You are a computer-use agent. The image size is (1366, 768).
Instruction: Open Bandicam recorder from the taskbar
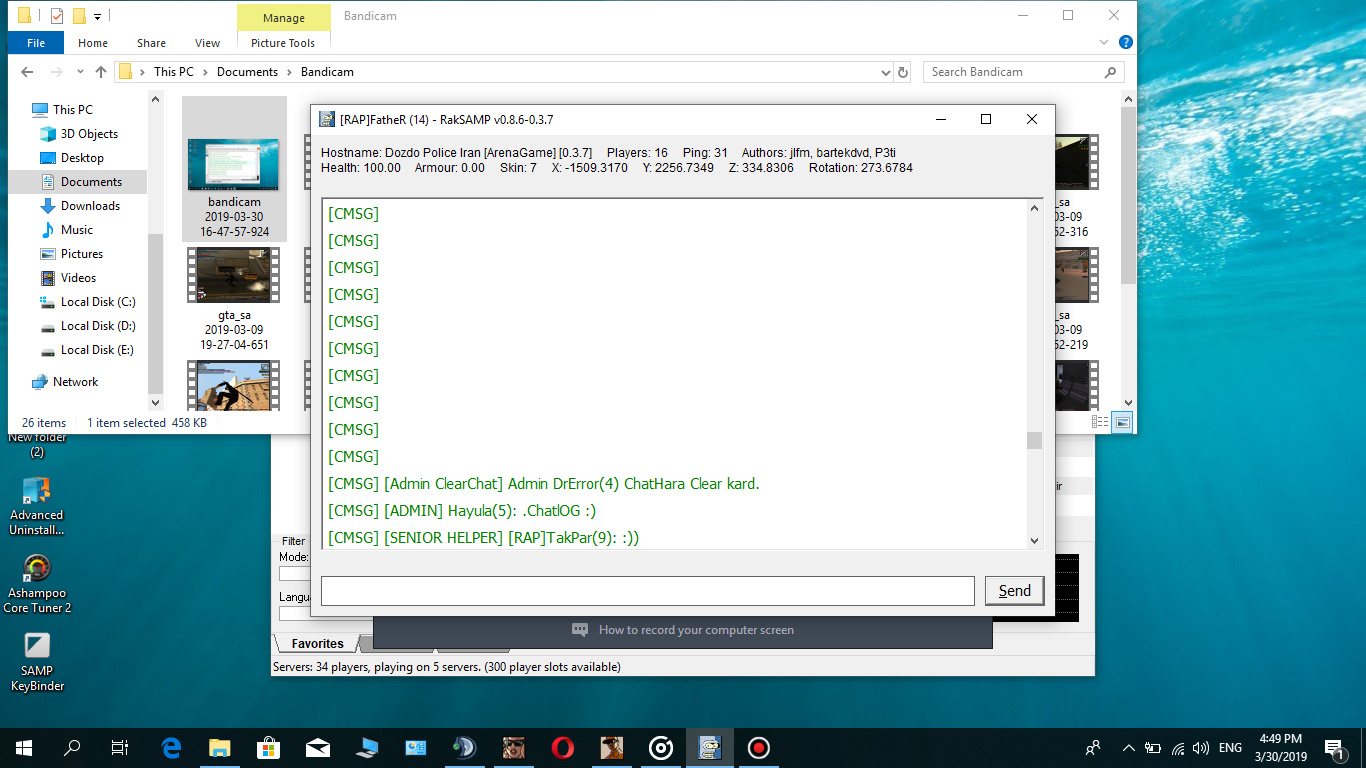pos(759,748)
